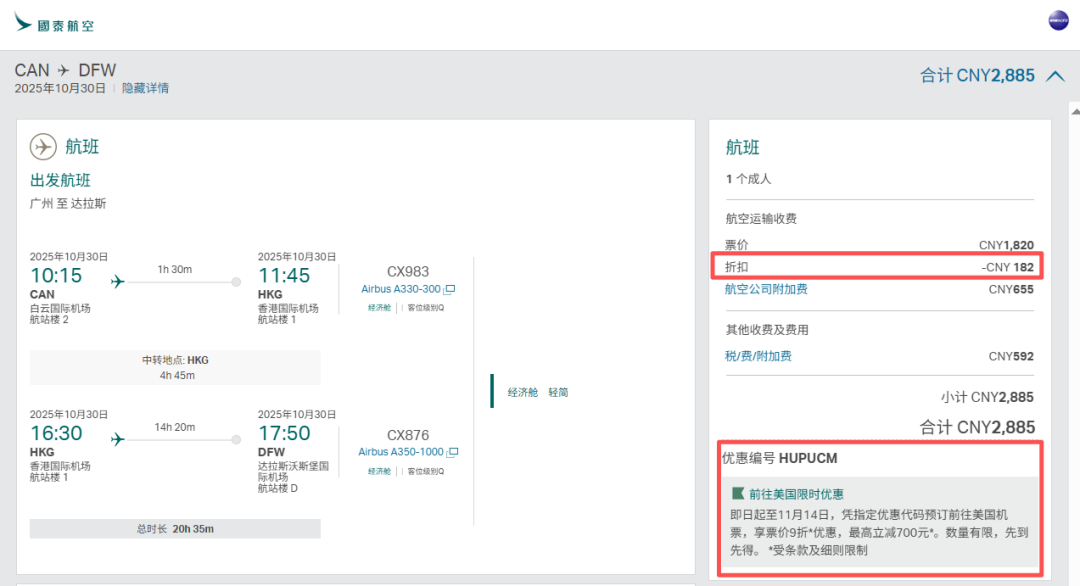Click the green tag icon for 前往美国限时优惠

click(738, 493)
